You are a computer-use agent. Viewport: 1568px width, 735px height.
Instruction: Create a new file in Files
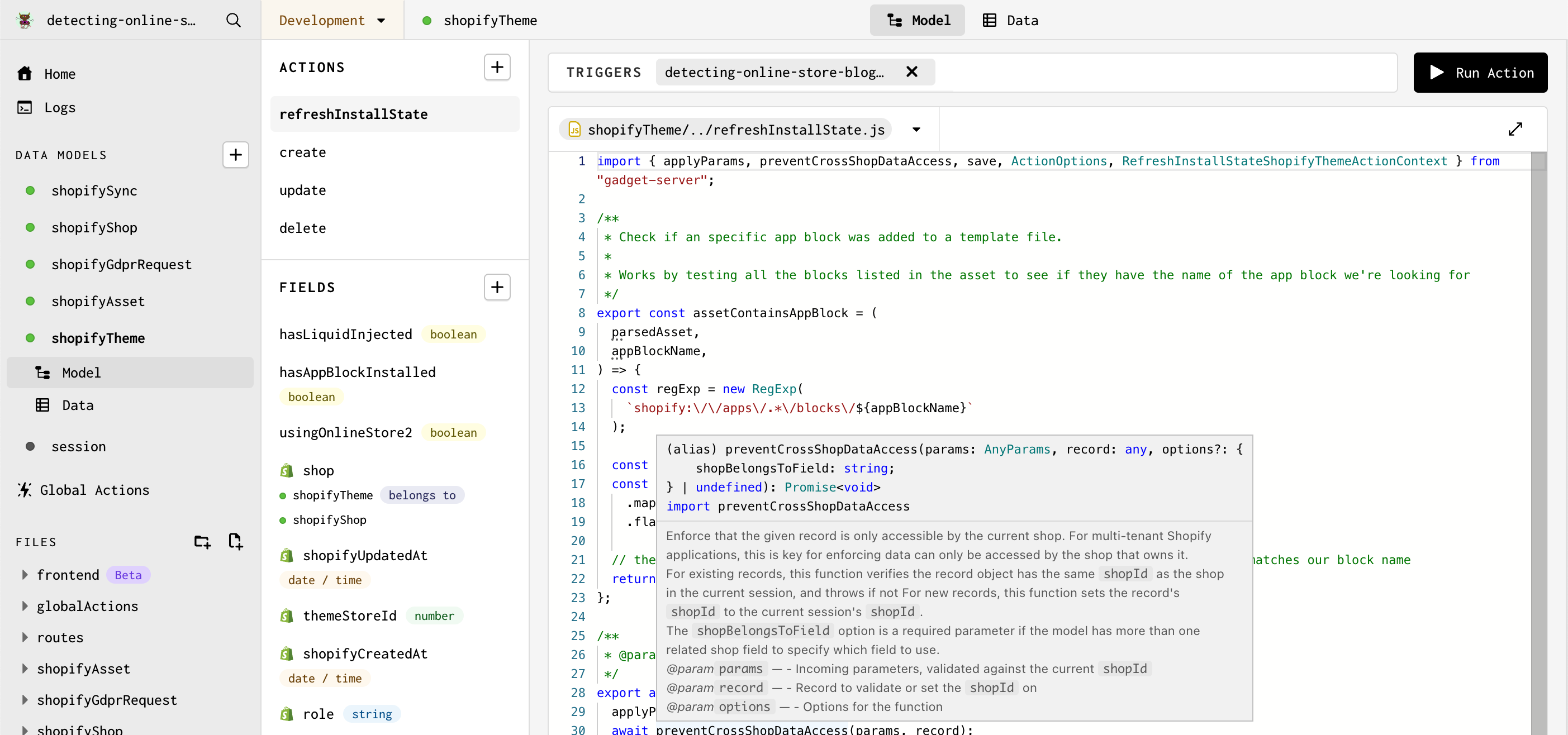pos(236,542)
